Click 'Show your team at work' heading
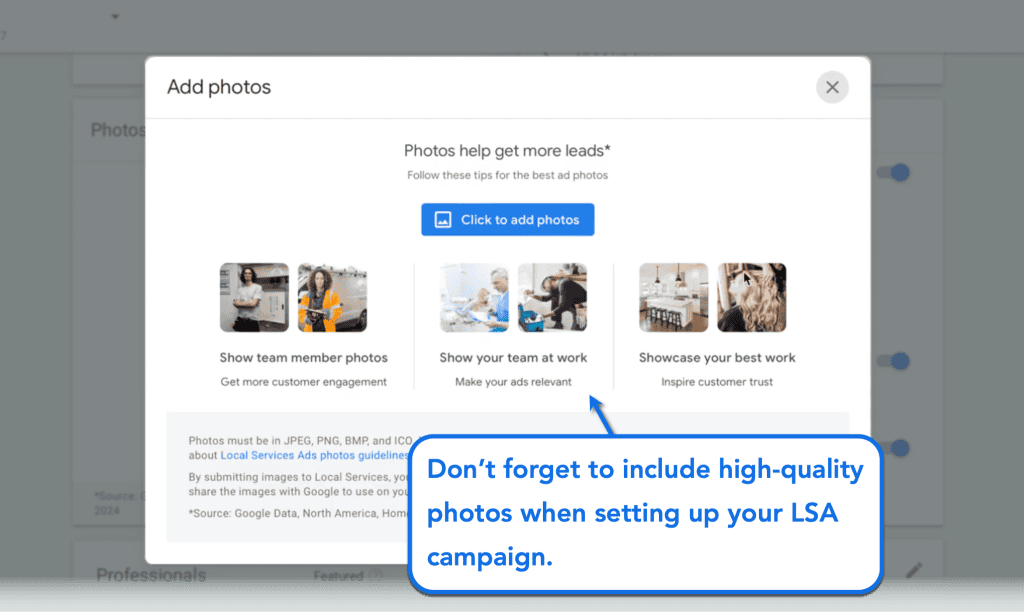Screen dimensions: 1024x612 (x=513, y=357)
